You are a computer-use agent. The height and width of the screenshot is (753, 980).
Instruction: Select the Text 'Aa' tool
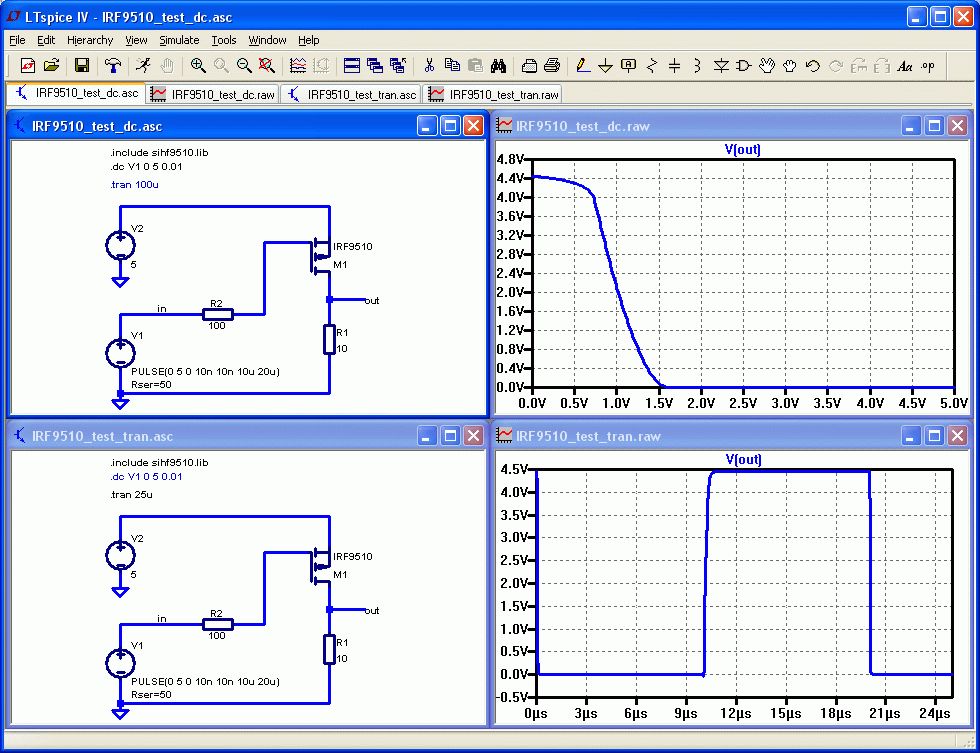(905, 66)
